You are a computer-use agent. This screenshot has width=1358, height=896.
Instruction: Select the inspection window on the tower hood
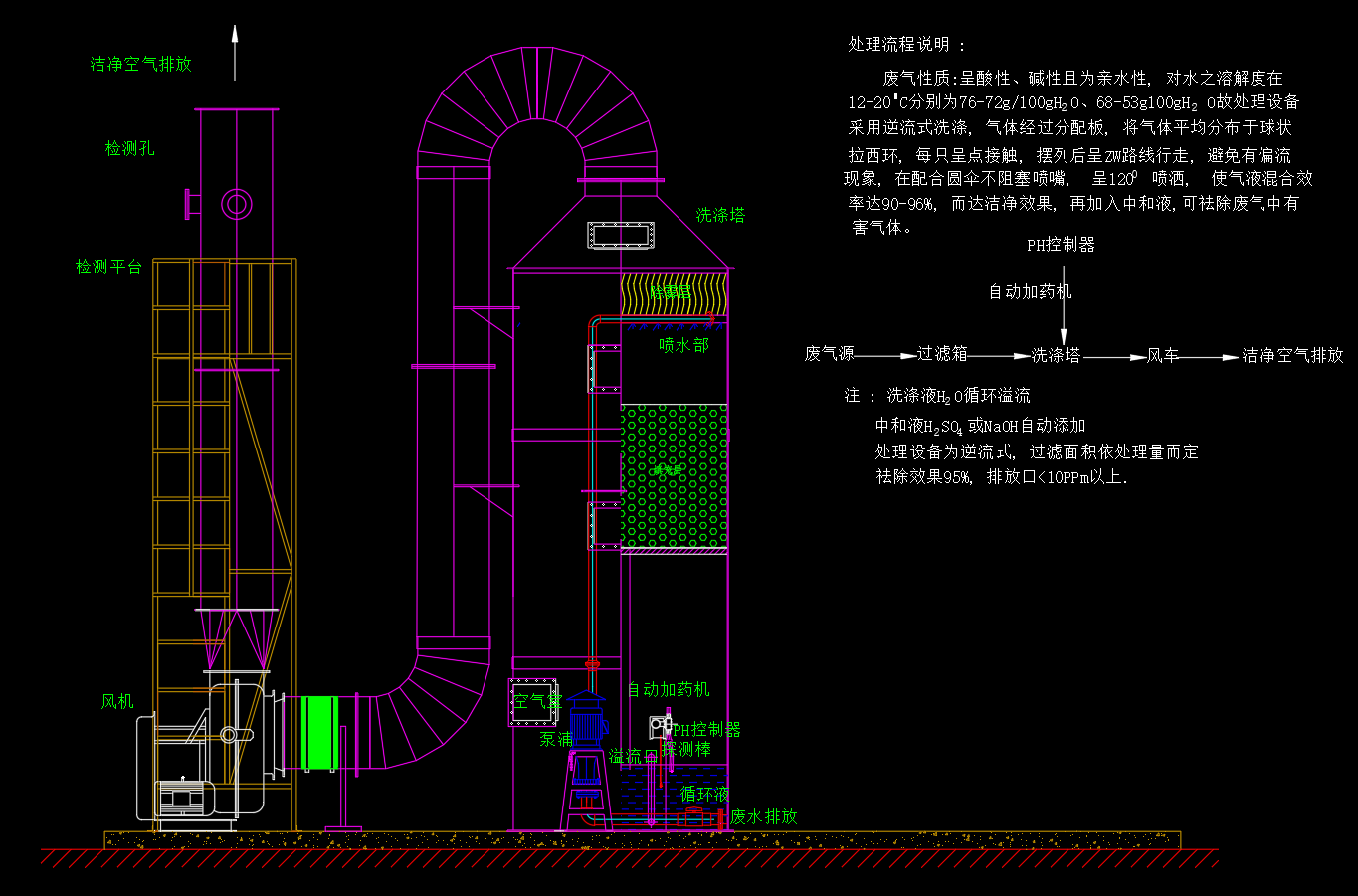pyautogui.click(x=622, y=235)
